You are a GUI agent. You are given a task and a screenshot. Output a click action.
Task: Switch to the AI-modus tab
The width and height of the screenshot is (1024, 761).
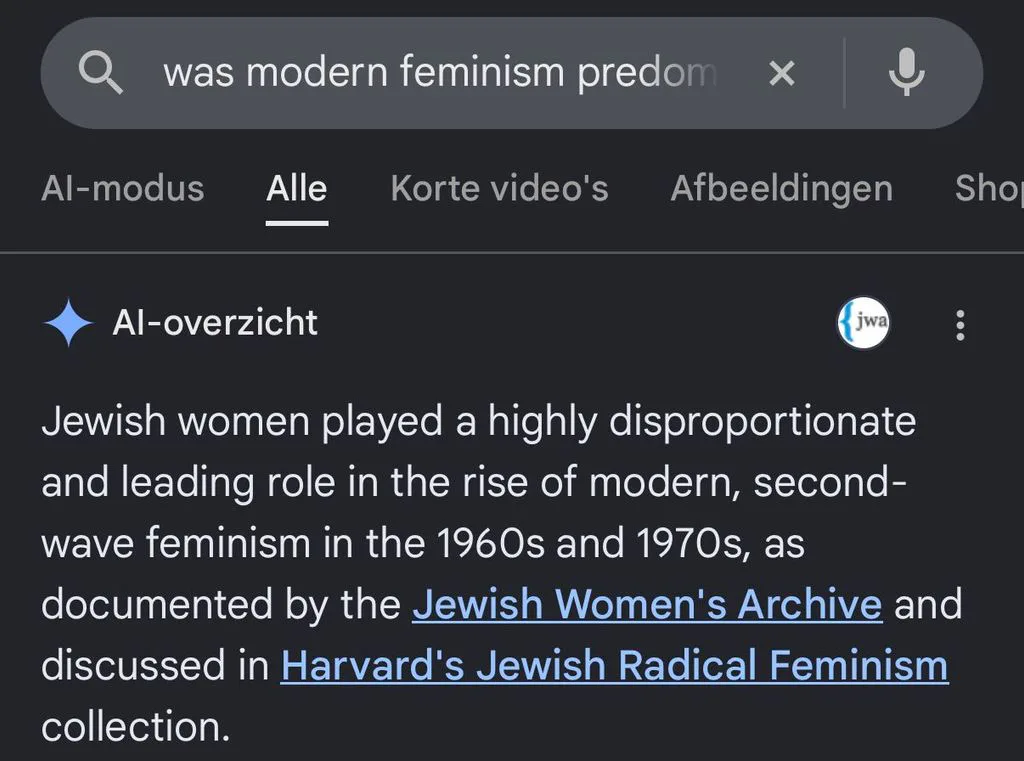[x=123, y=188]
